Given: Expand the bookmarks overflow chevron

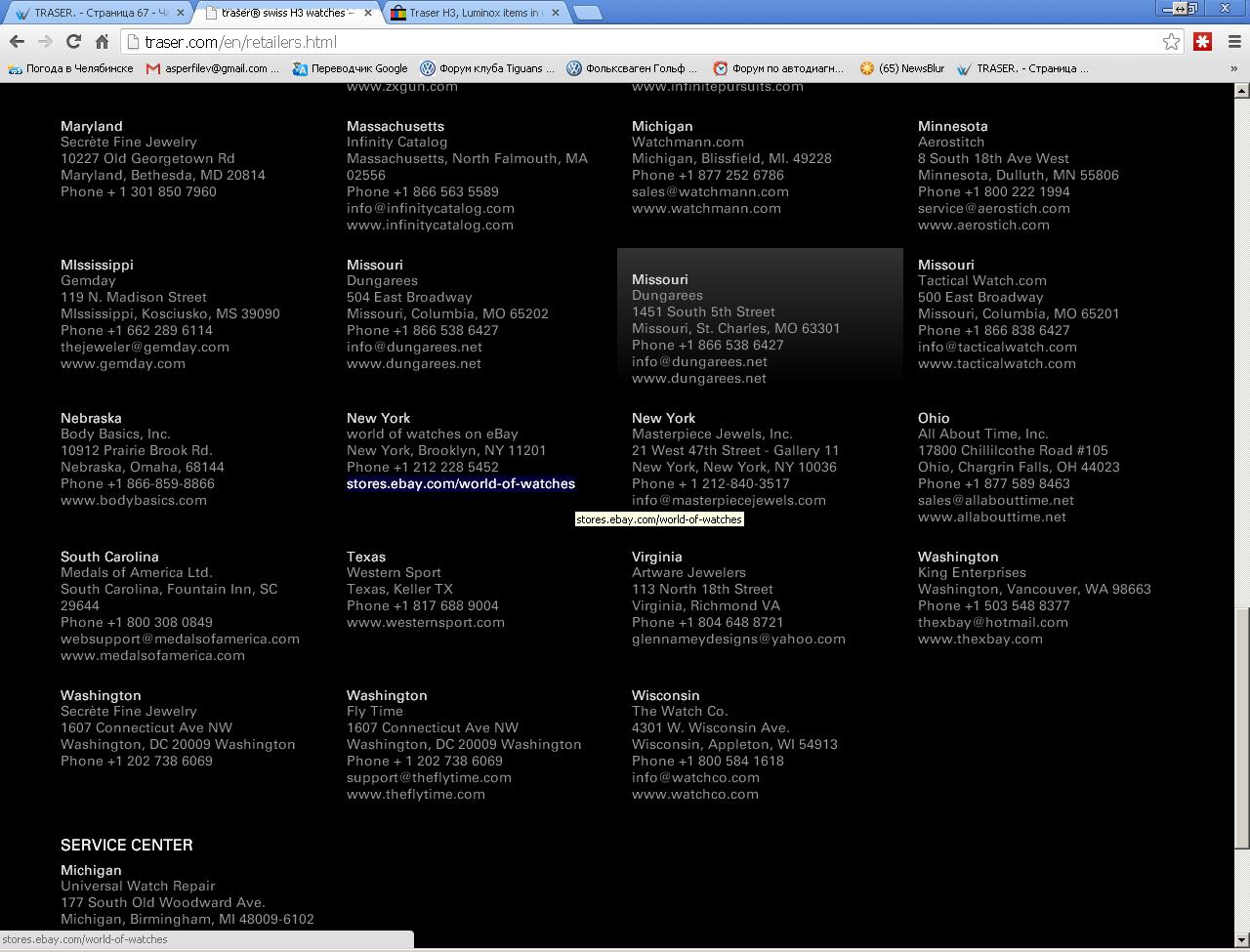Looking at the screenshot, I should click(x=1233, y=68).
